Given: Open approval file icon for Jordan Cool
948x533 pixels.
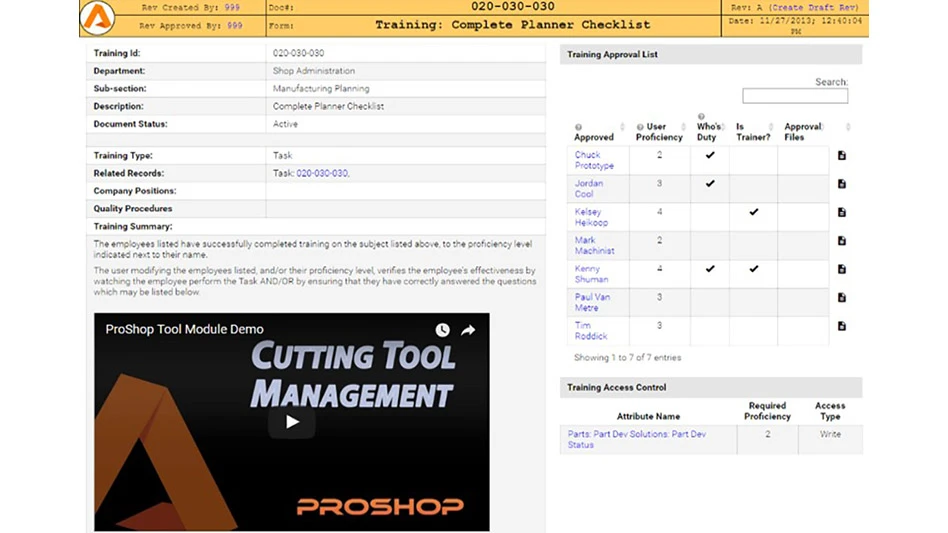Looking at the screenshot, I should (842, 184).
